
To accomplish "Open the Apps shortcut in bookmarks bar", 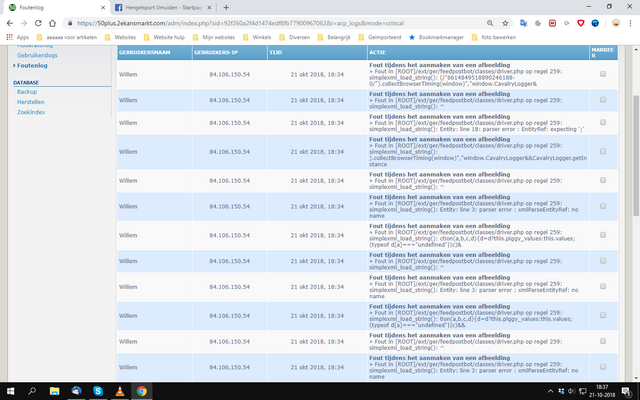I will tap(18, 37).
